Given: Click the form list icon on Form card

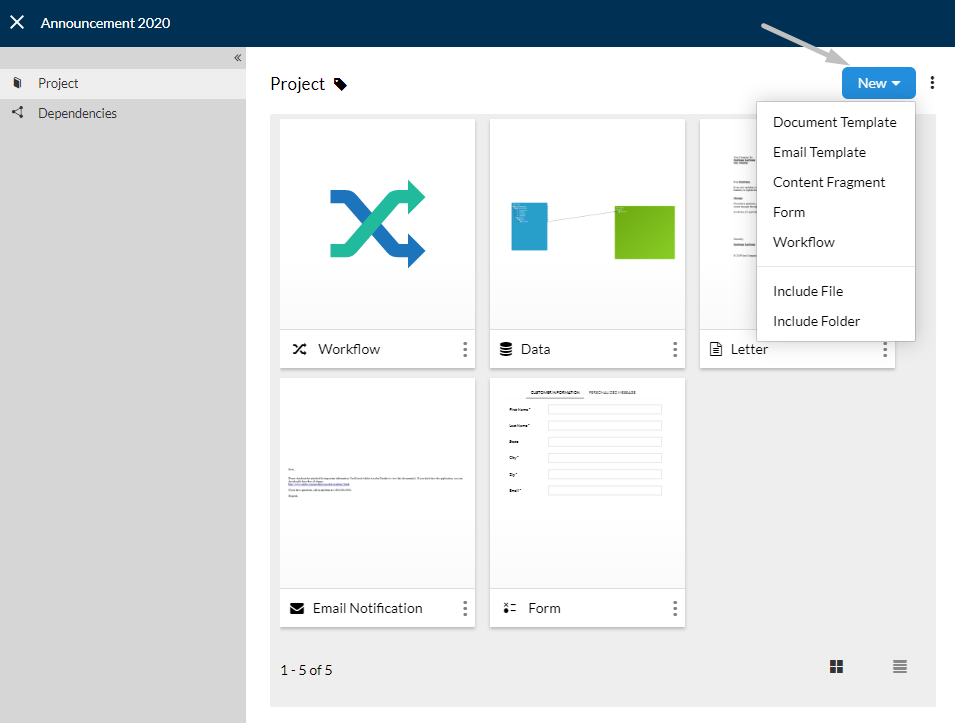Looking at the screenshot, I should [x=510, y=608].
